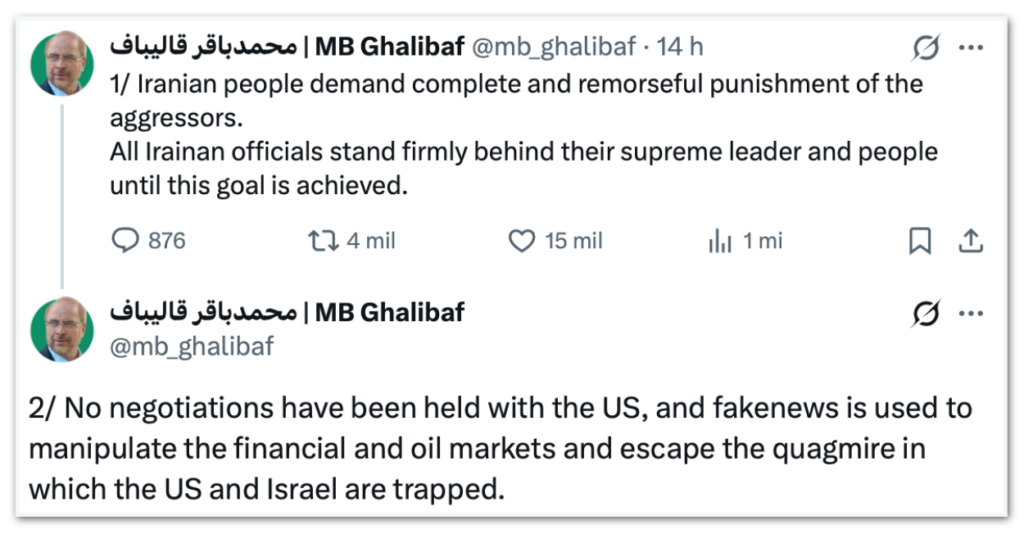Click the 14 h timestamp link
This screenshot has width=1024, height=534.
tap(684, 47)
